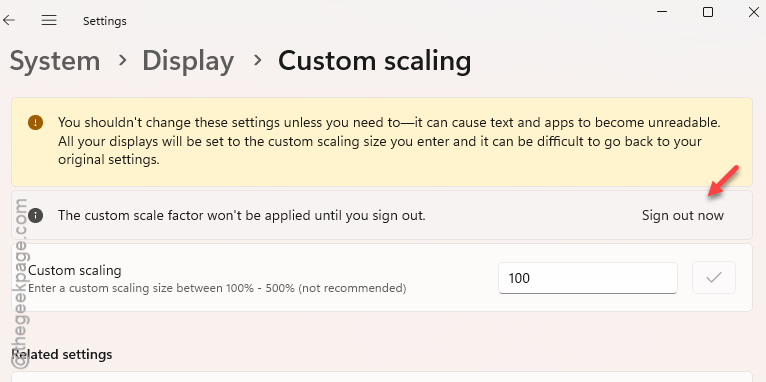
Task: Click the dark info circle icon
Action: [x=36, y=215]
